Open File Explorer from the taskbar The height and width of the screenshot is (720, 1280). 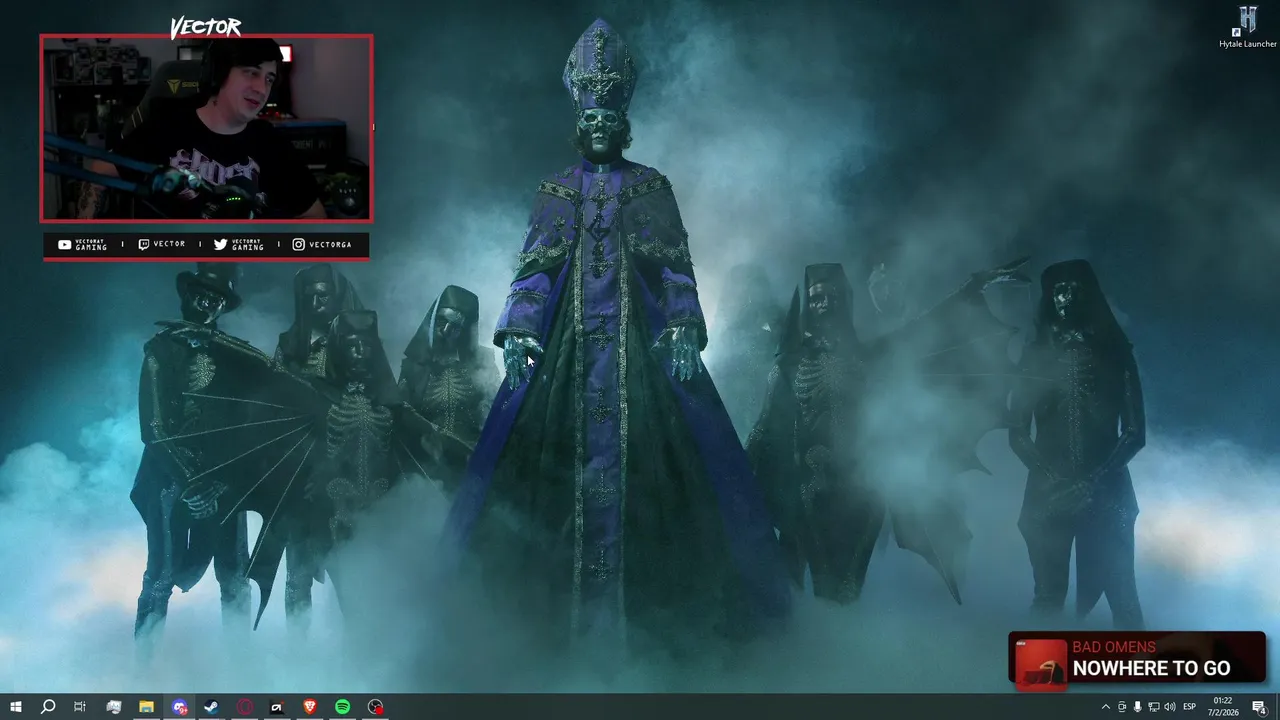coord(146,707)
